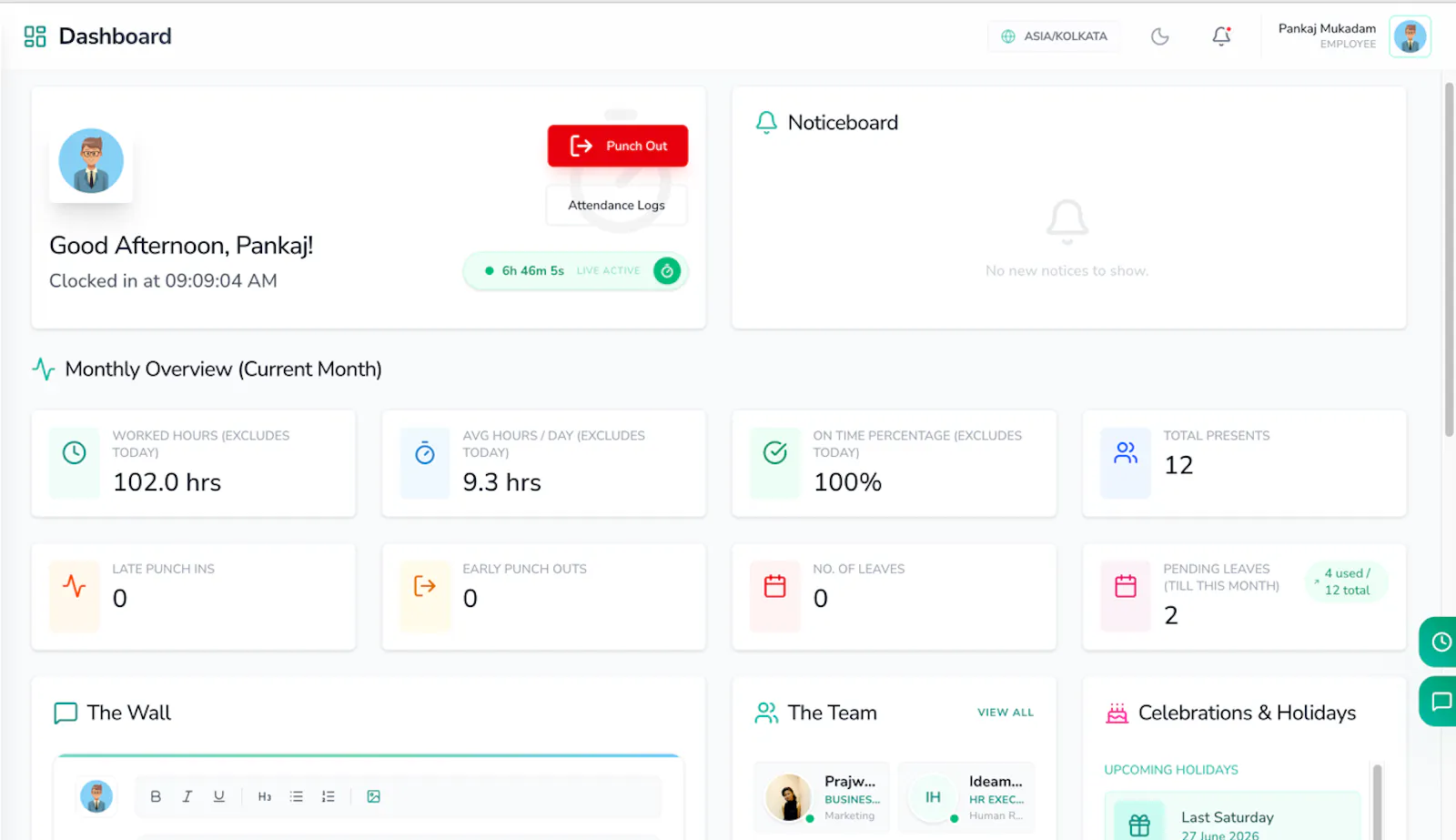Click 'UPCOMING HOLIDAYS' heading
Image resolution: width=1456 pixels, height=840 pixels.
pos(1171,770)
